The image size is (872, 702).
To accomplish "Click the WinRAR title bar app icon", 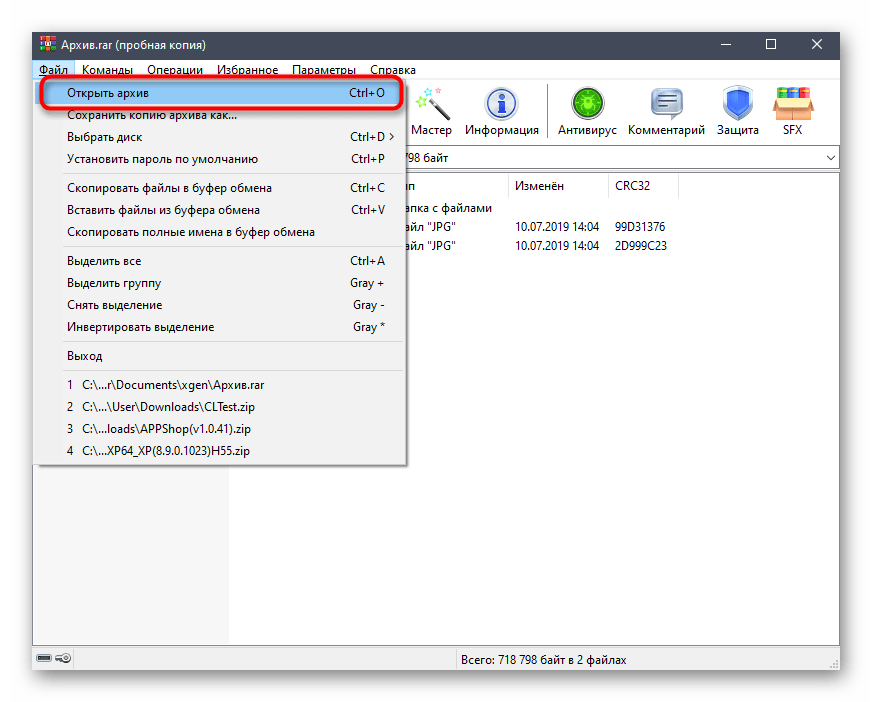I will point(48,45).
